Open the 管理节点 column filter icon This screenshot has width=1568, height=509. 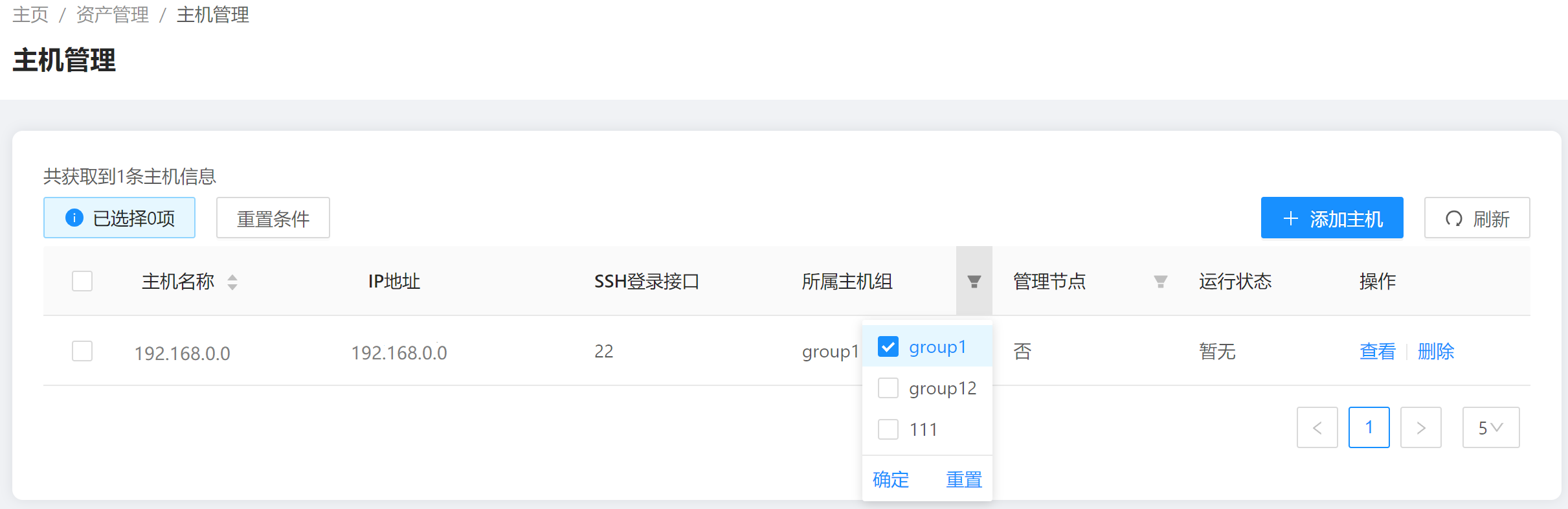pyautogui.click(x=1160, y=282)
